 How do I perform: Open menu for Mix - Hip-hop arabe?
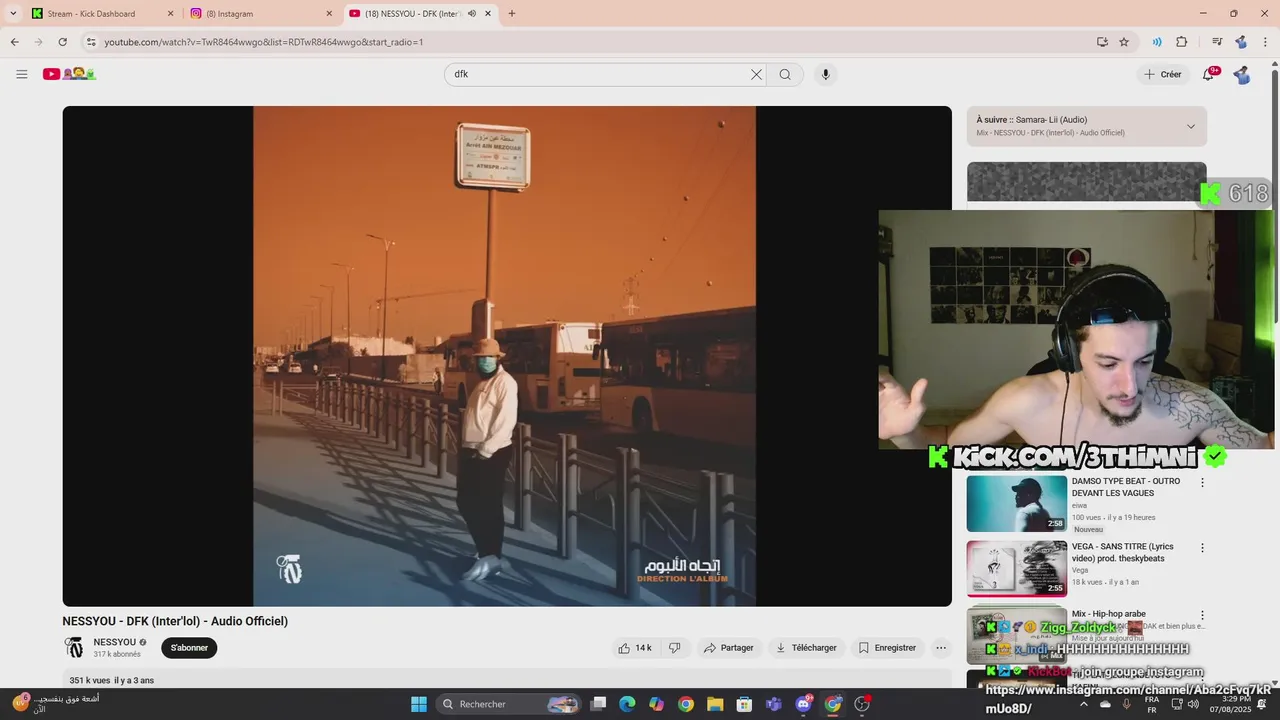coord(1202,615)
